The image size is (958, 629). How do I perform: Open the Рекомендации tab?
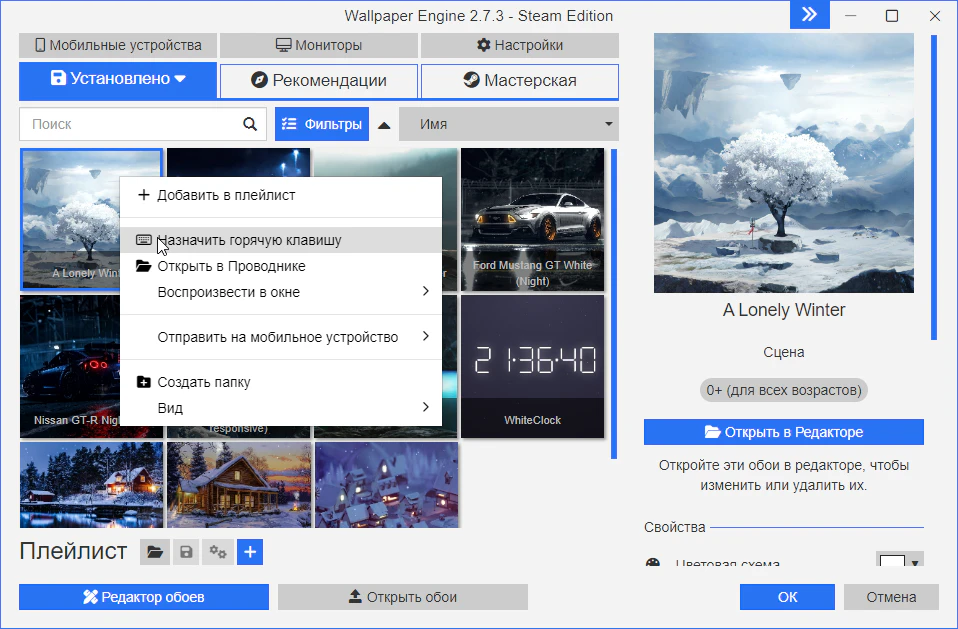[x=318, y=81]
